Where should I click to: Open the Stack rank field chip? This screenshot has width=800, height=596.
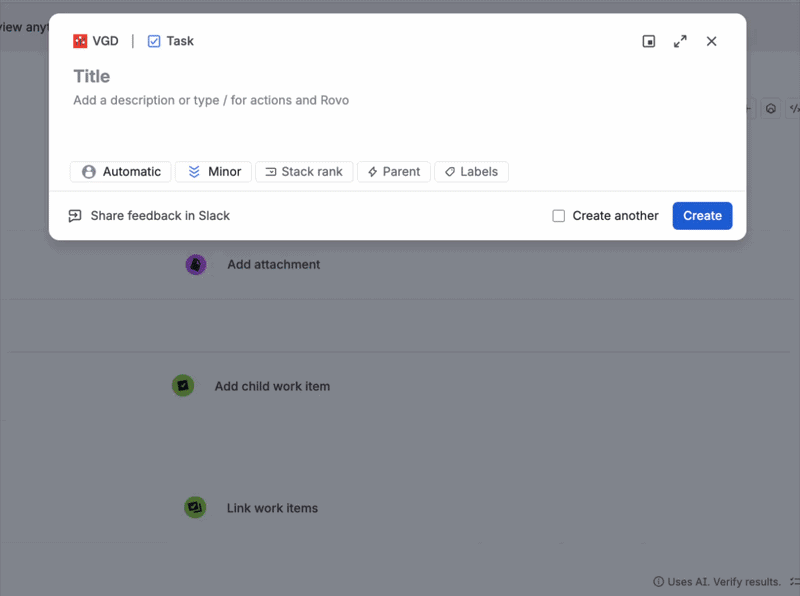pos(304,171)
